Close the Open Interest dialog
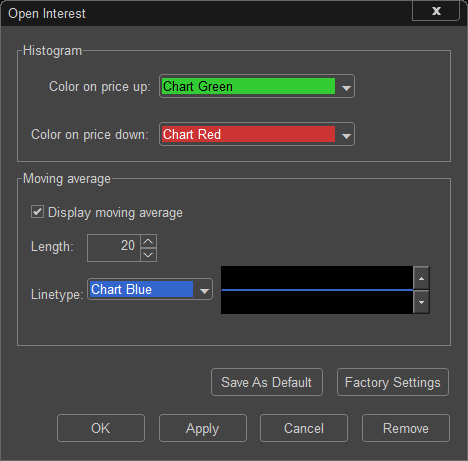The height and width of the screenshot is (461, 468). 436,11
